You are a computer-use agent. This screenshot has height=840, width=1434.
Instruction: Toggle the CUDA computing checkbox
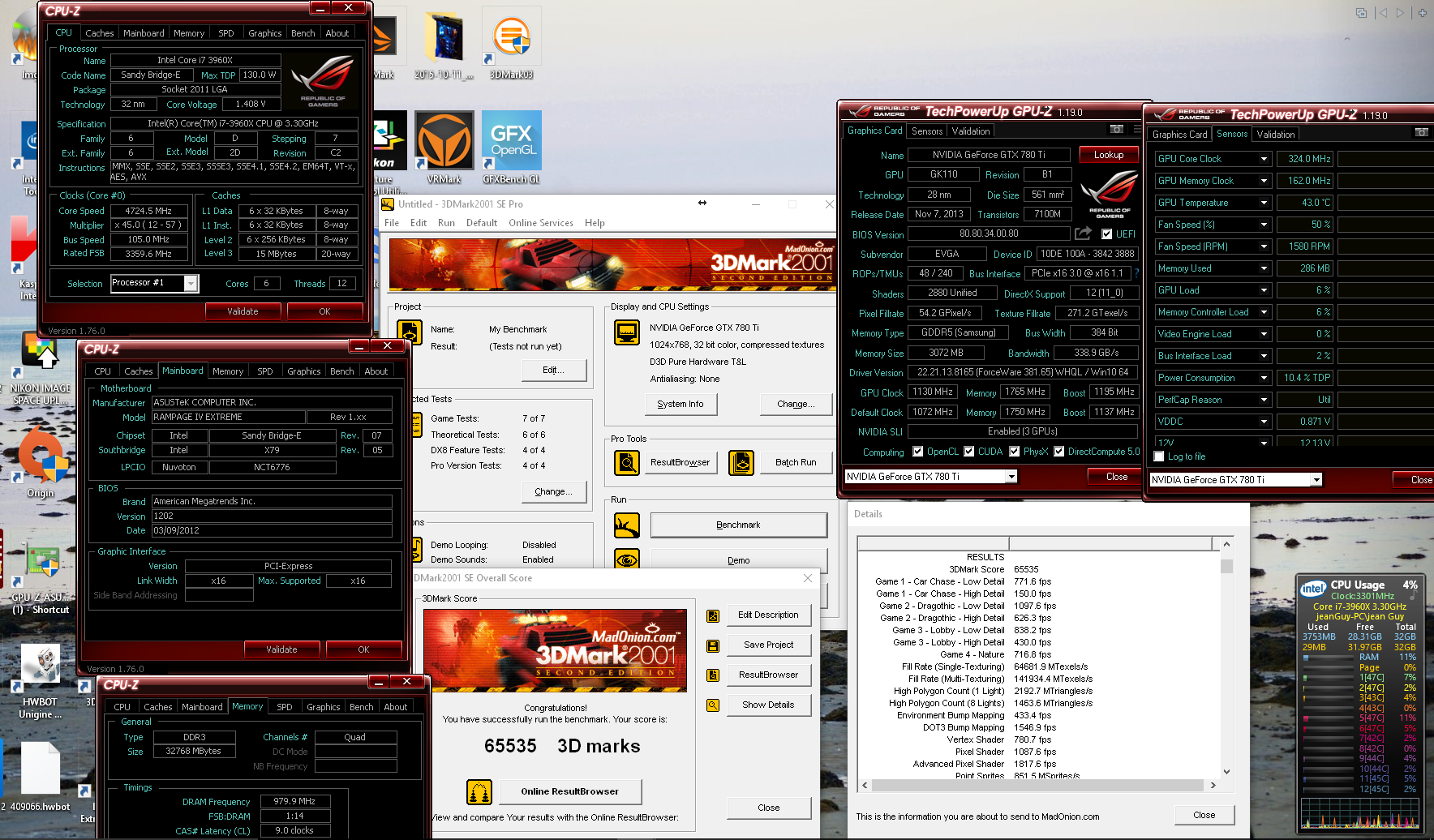point(968,452)
